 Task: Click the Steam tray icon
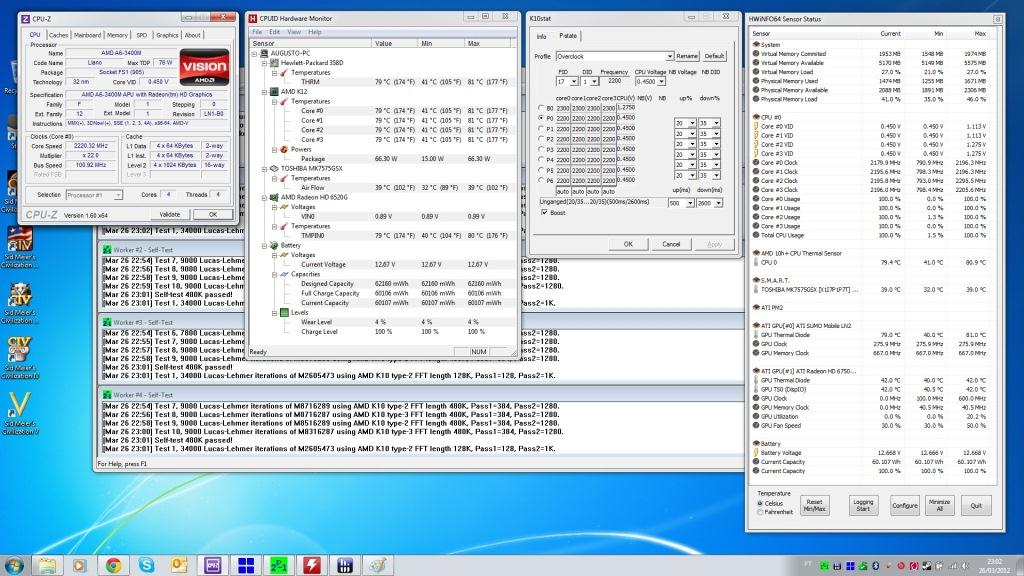click(x=927, y=566)
